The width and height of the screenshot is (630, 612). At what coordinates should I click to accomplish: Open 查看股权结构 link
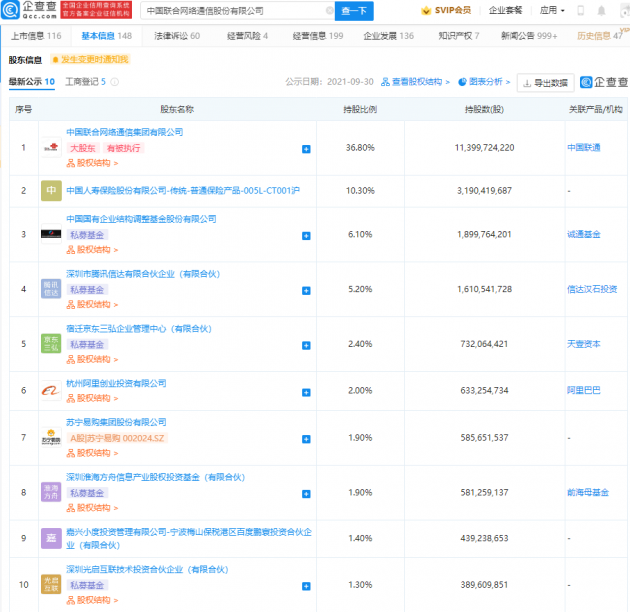[415, 82]
